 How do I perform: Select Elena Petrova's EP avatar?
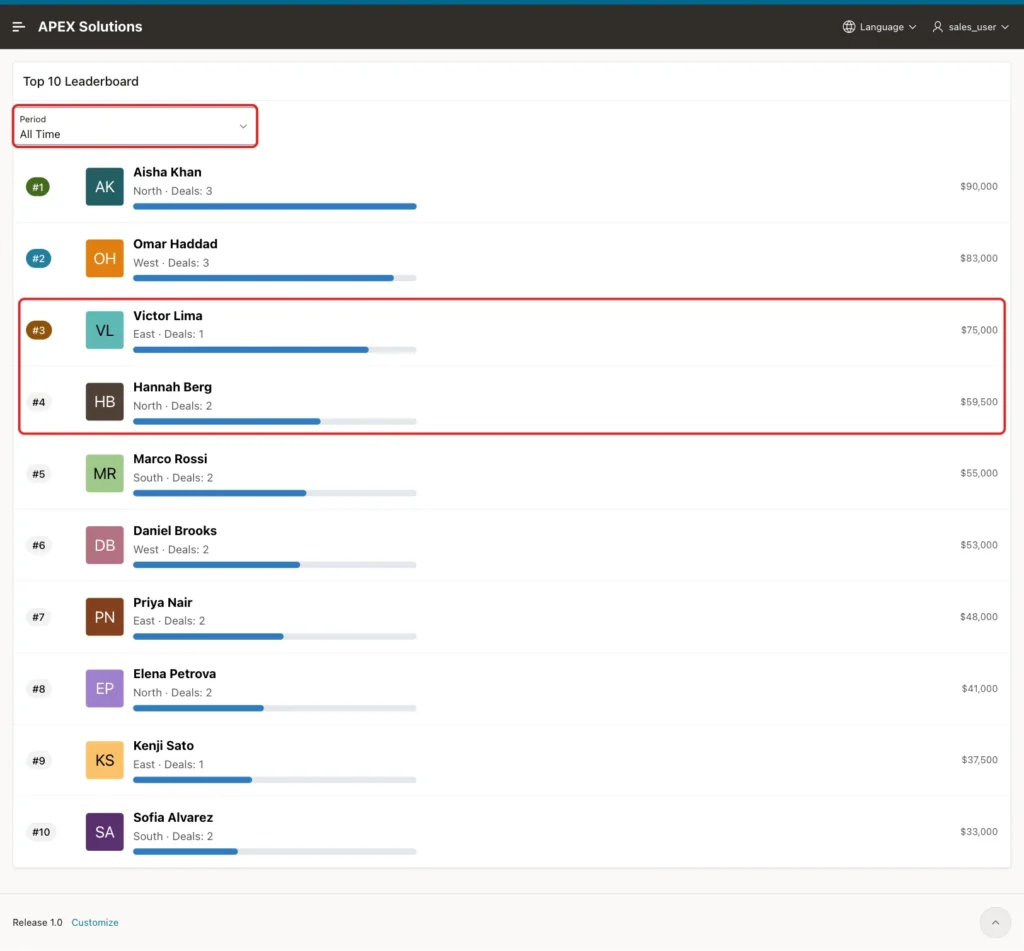(104, 688)
